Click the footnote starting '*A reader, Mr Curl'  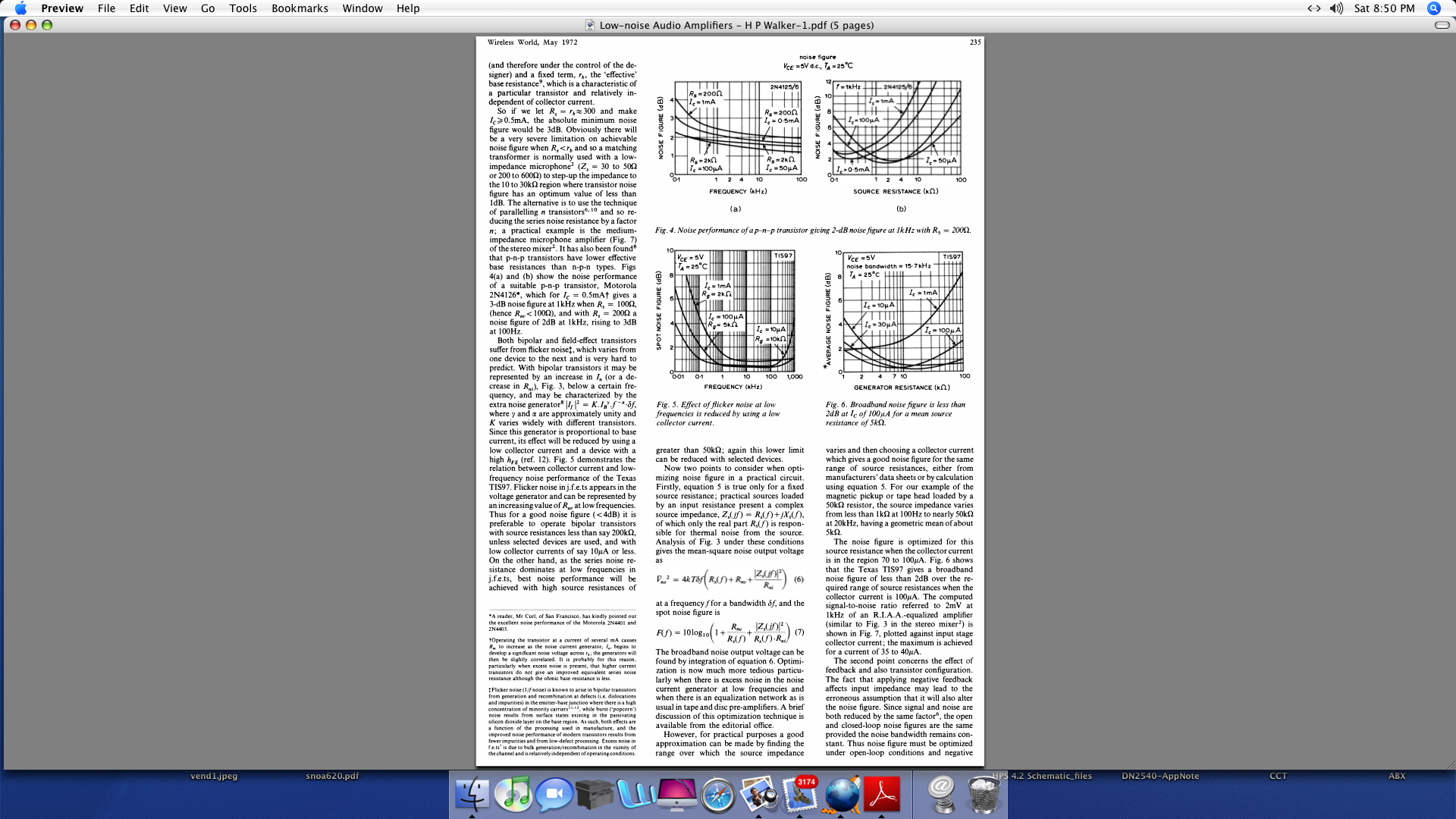[x=562, y=623]
